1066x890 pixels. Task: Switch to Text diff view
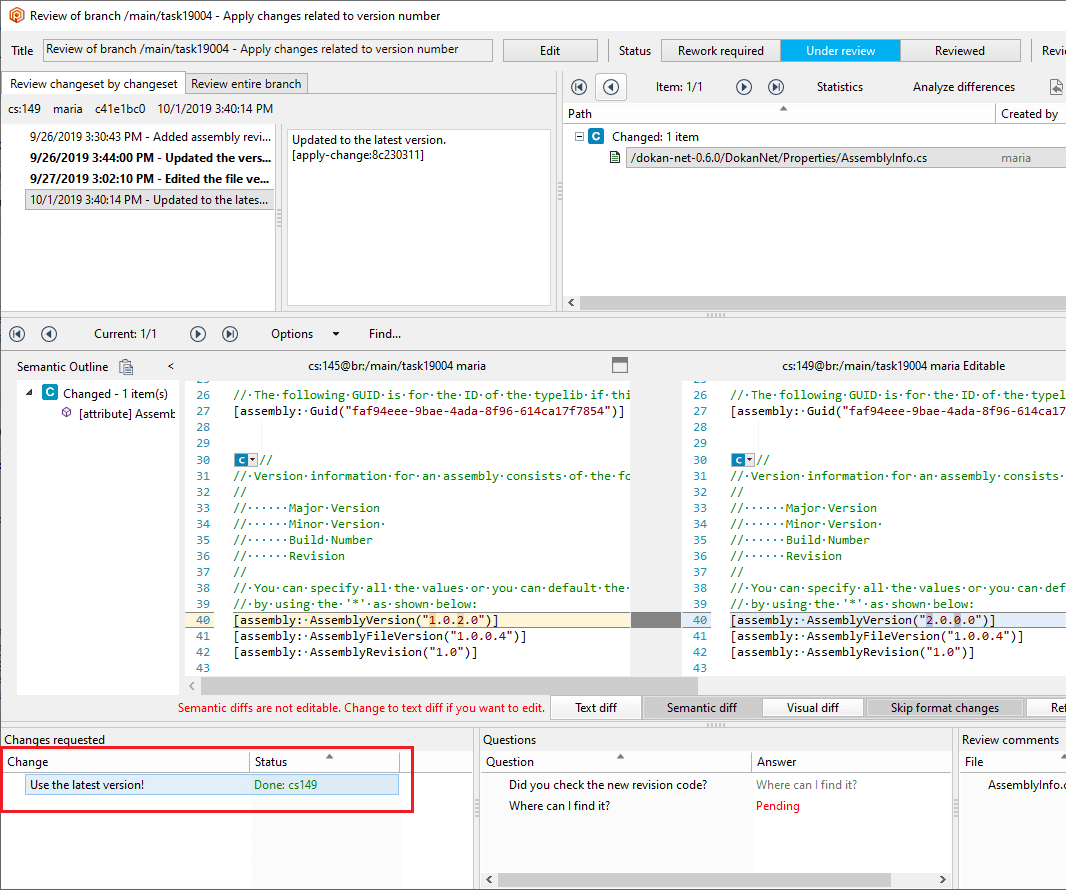(x=595, y=707)
